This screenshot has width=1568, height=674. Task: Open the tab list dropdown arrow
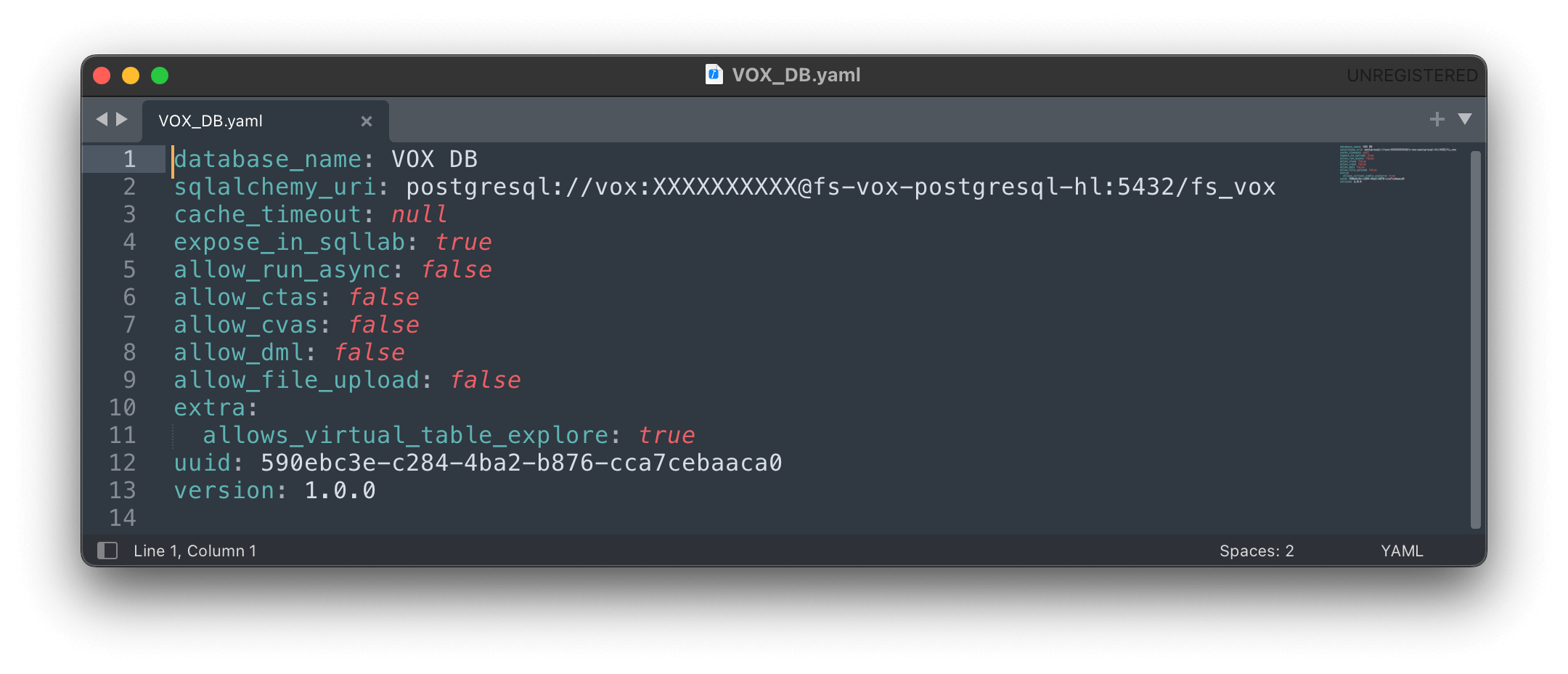(x=1465, y=119)
